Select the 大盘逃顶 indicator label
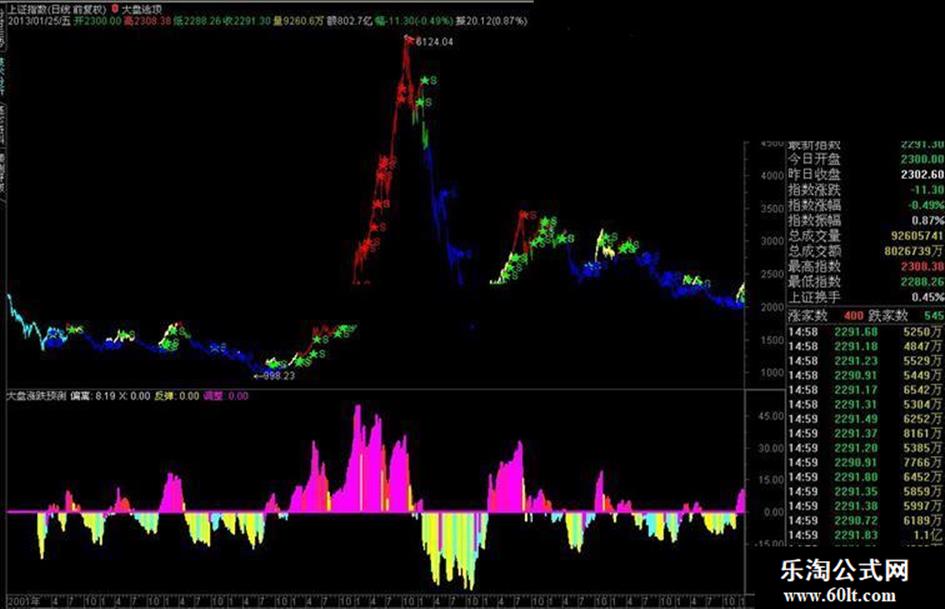This screenshot has height=609, width=945. click(x=142, y=10)
